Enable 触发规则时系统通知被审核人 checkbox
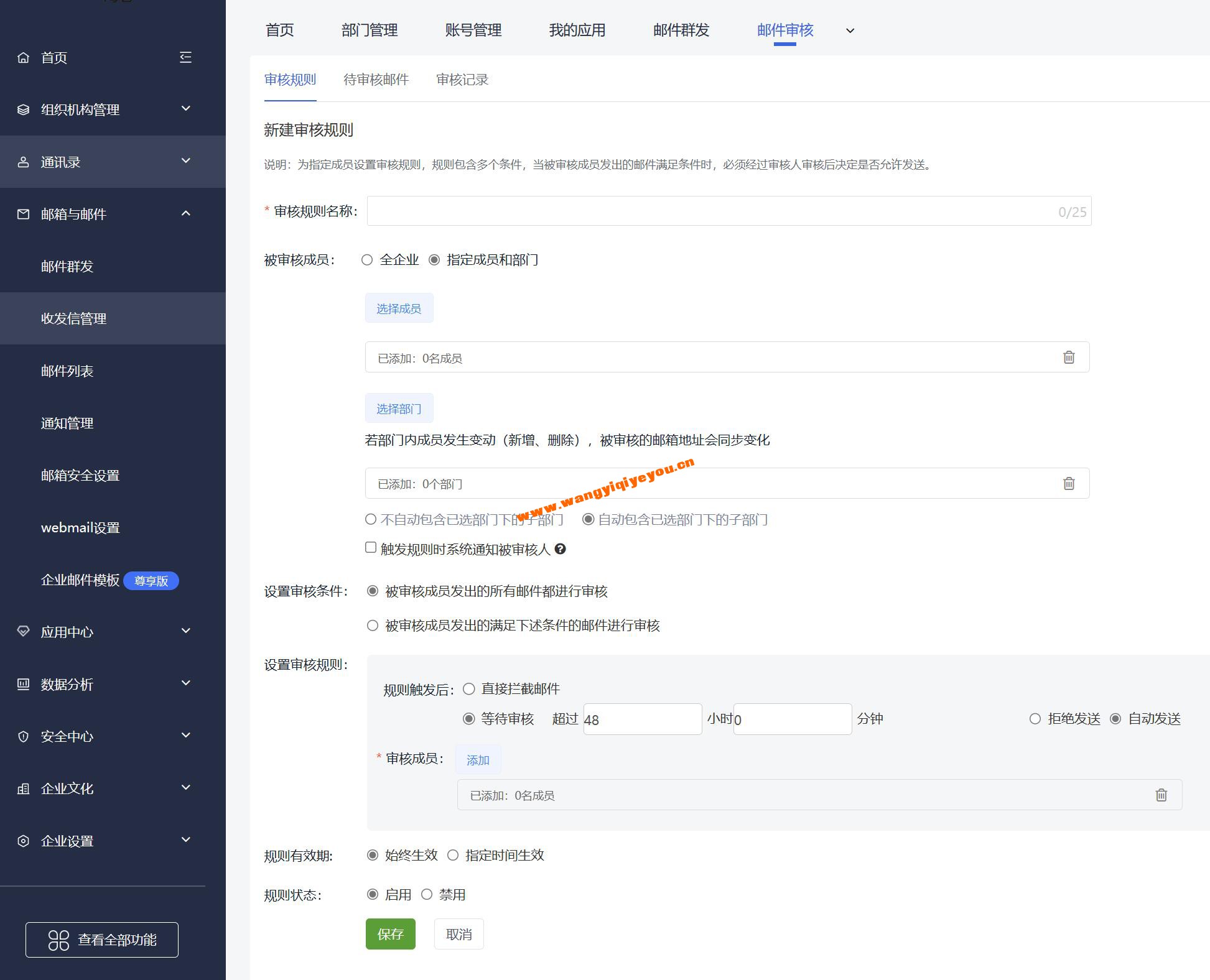Screen dimensions: 1210x980 click(371, 547)
